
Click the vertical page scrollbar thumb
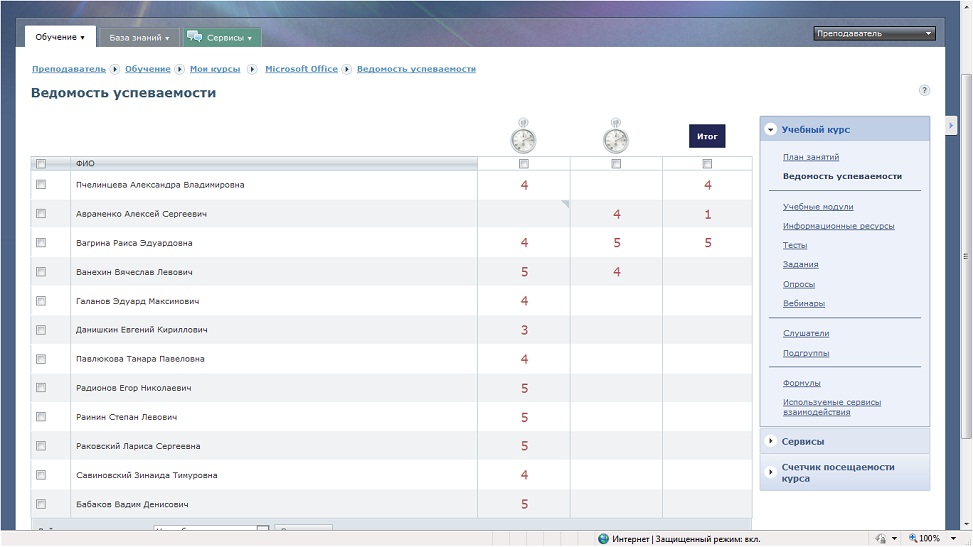point(966,255)
